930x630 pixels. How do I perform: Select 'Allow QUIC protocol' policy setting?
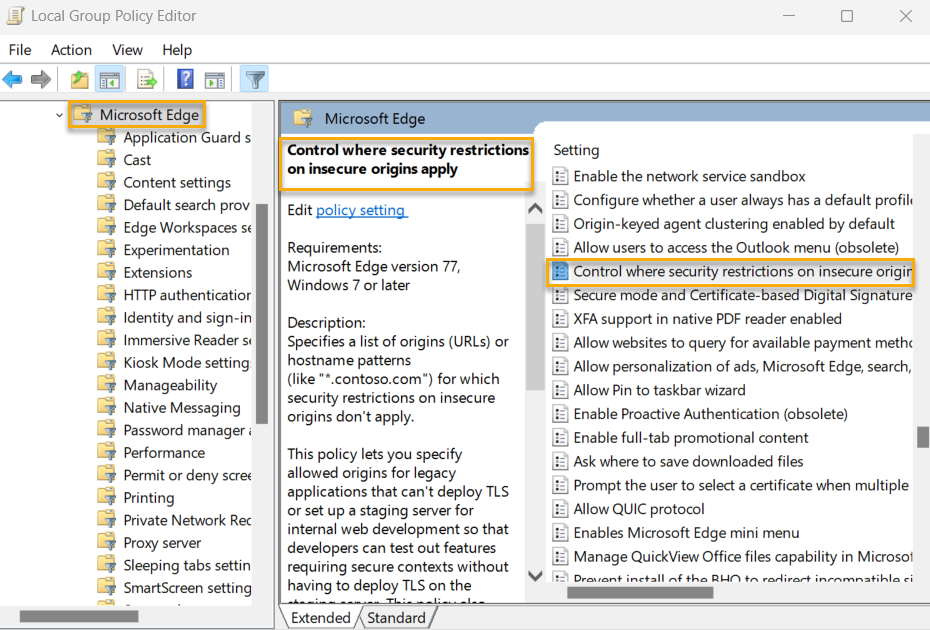pyautogui.click(x=638, y=509)
